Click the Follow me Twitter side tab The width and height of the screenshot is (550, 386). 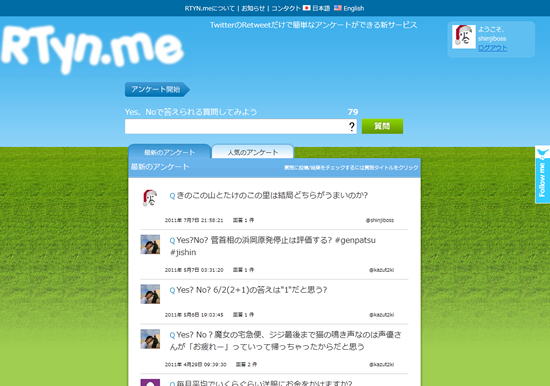[542, 175]
